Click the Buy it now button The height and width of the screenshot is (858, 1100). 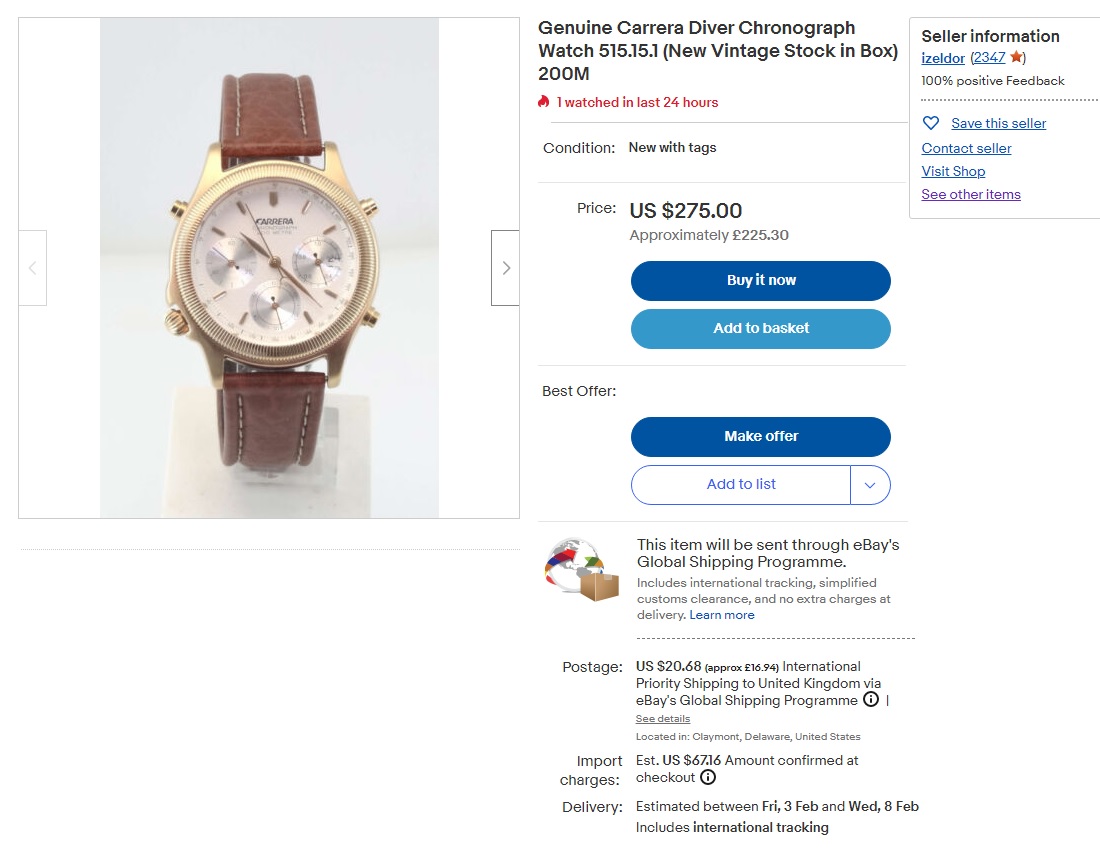(x=760, y=281)
